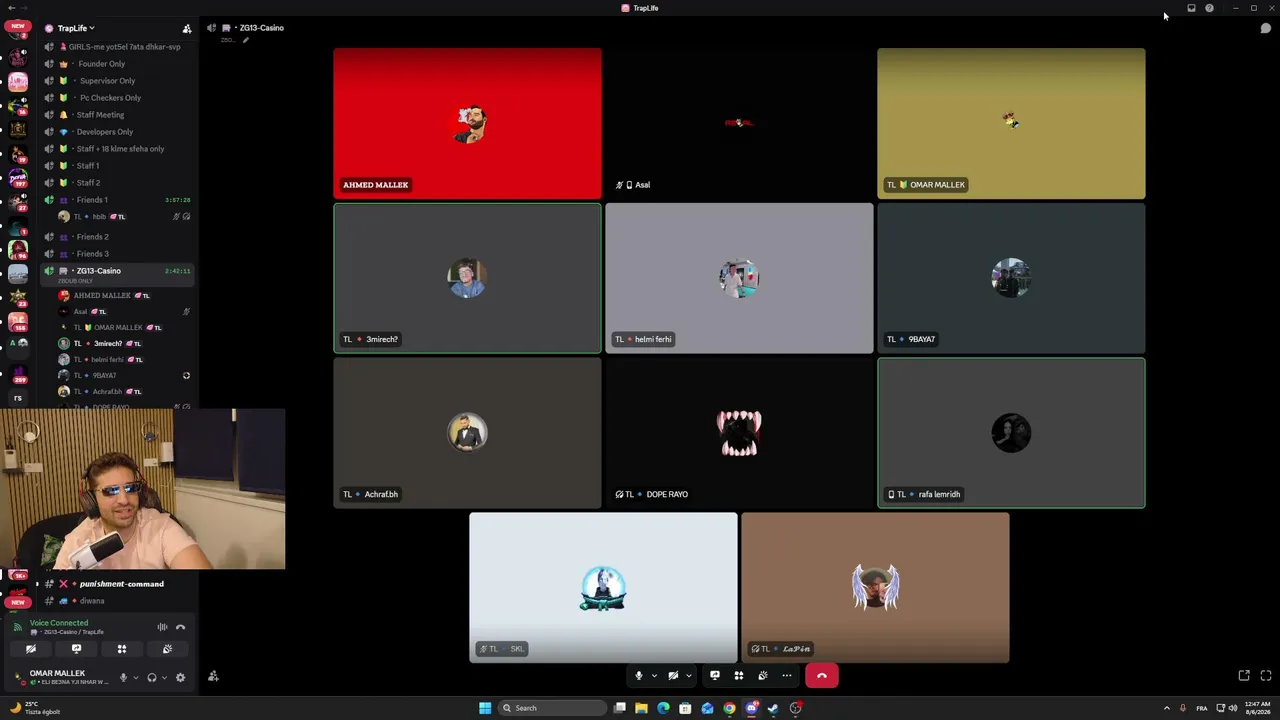Click helmi ferhi in the channel member list
The image size is (1280, 720).
107,360
